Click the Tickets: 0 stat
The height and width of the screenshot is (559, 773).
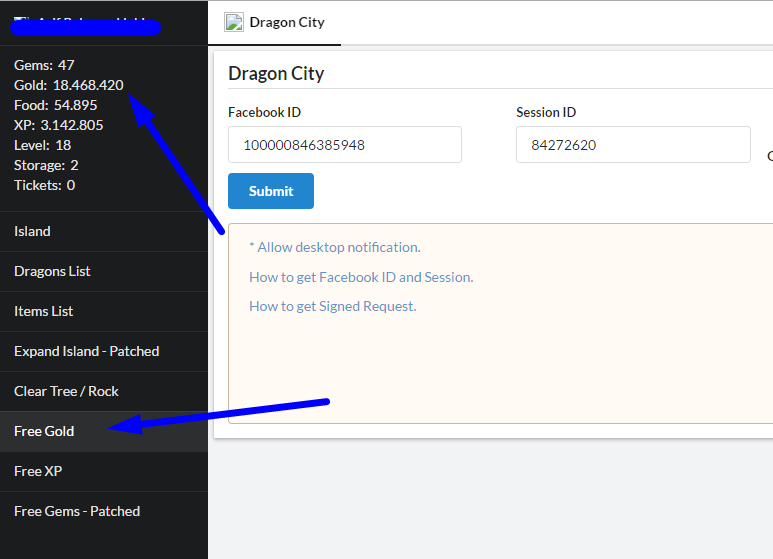pos(44,185)
